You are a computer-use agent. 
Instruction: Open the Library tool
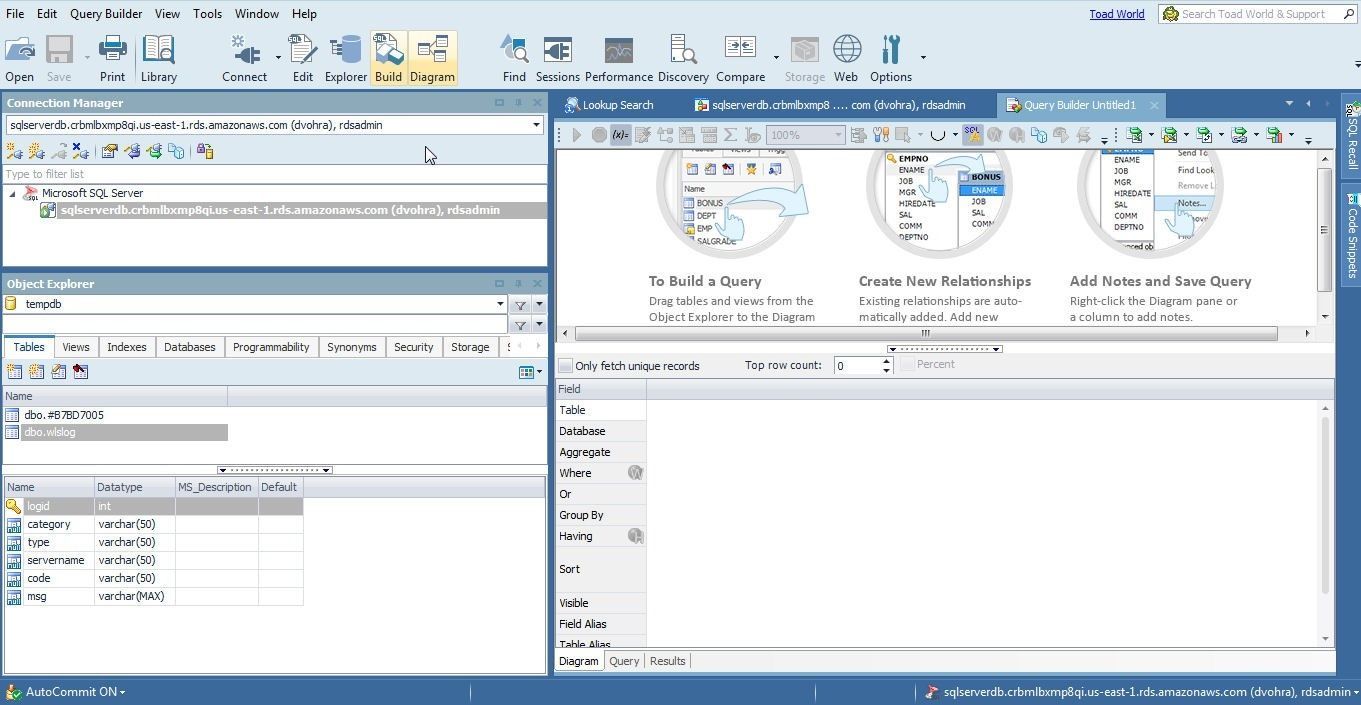159,59
